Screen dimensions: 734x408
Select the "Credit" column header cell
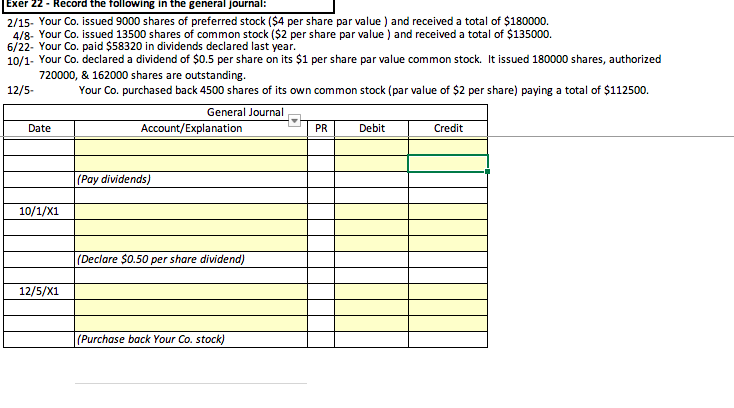[448, 128]
